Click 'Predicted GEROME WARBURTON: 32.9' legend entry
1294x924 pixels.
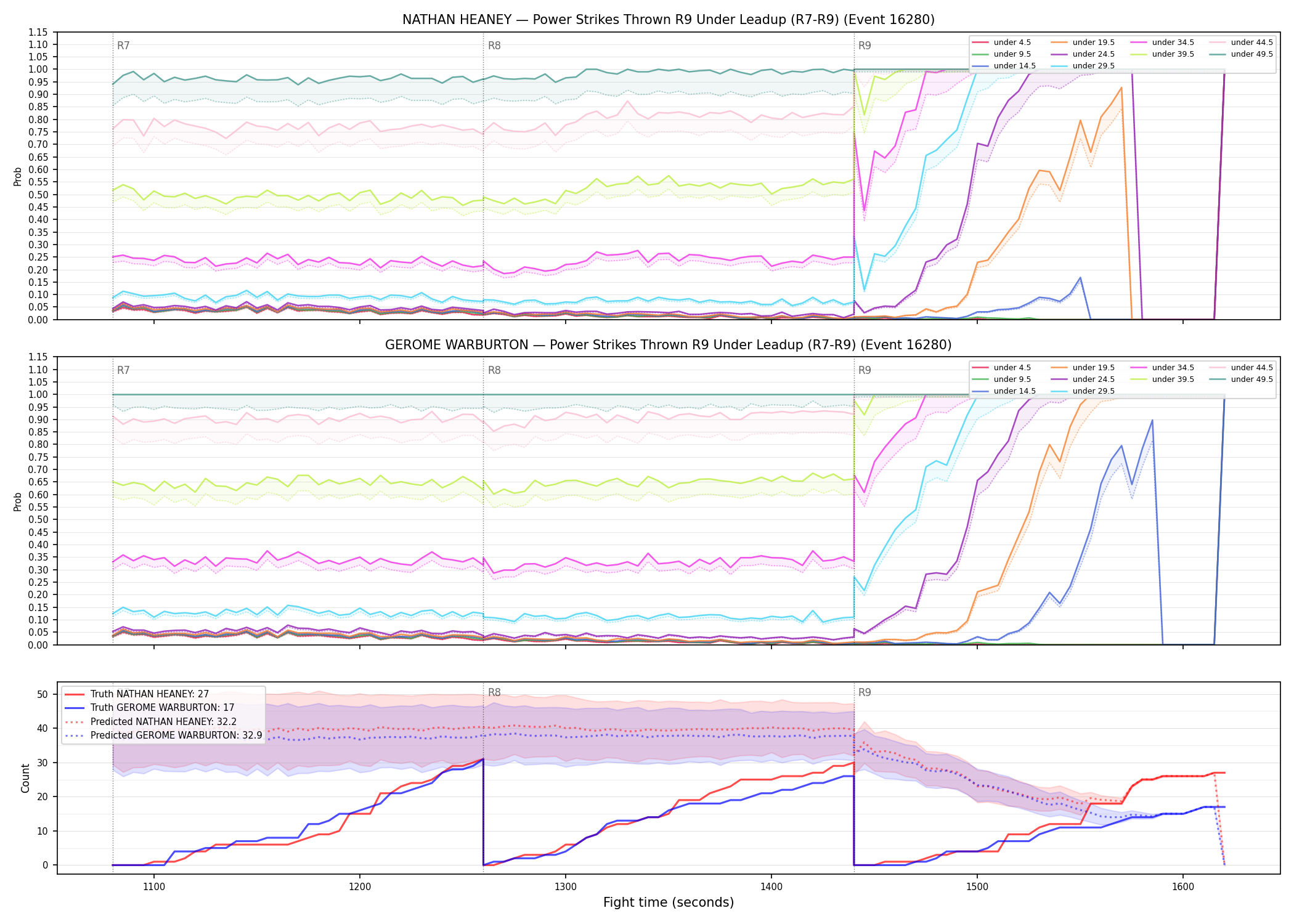pyautogui.click(x=164, y=736)
